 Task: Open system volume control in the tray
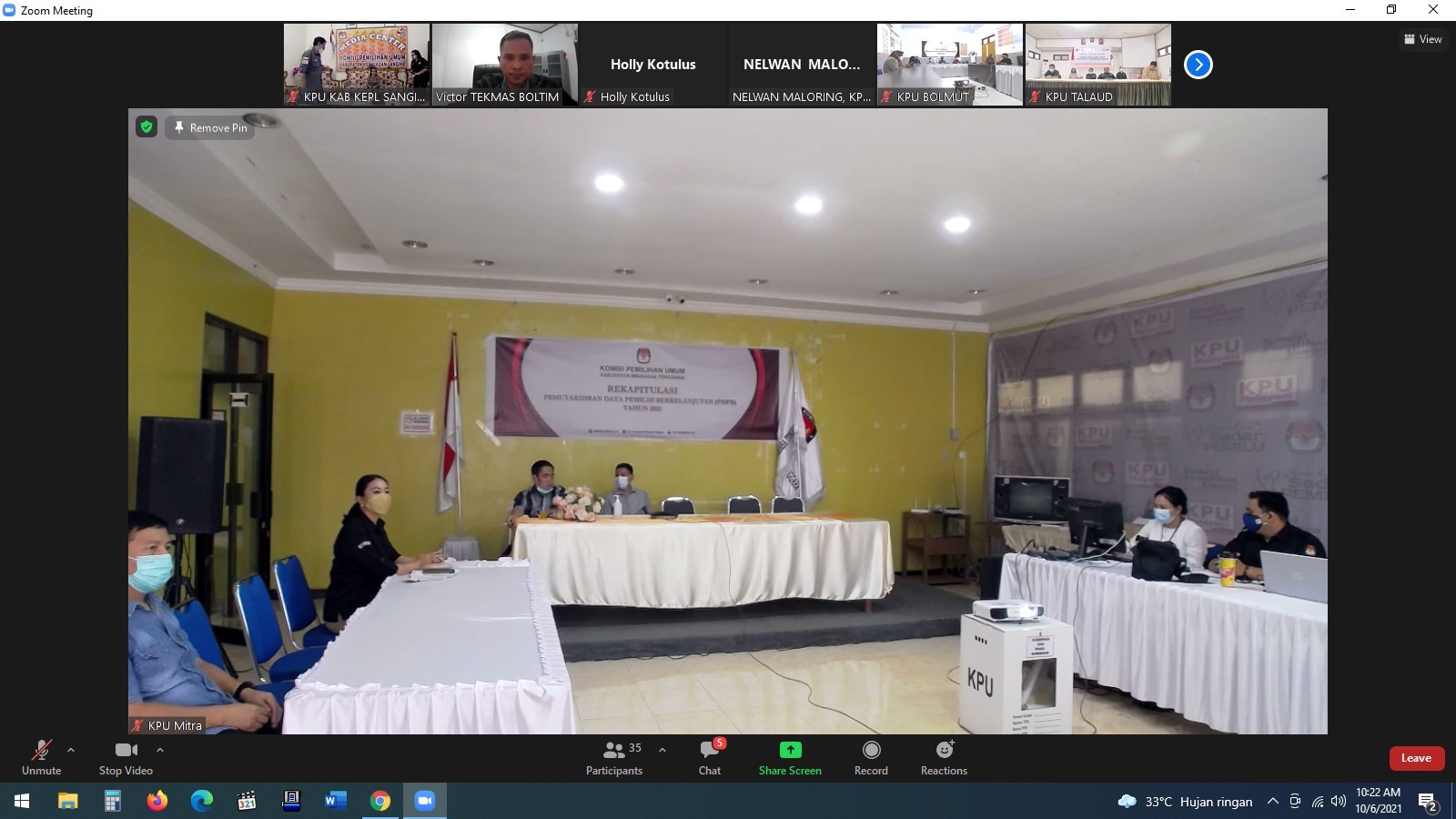(x=1339, y=801)
